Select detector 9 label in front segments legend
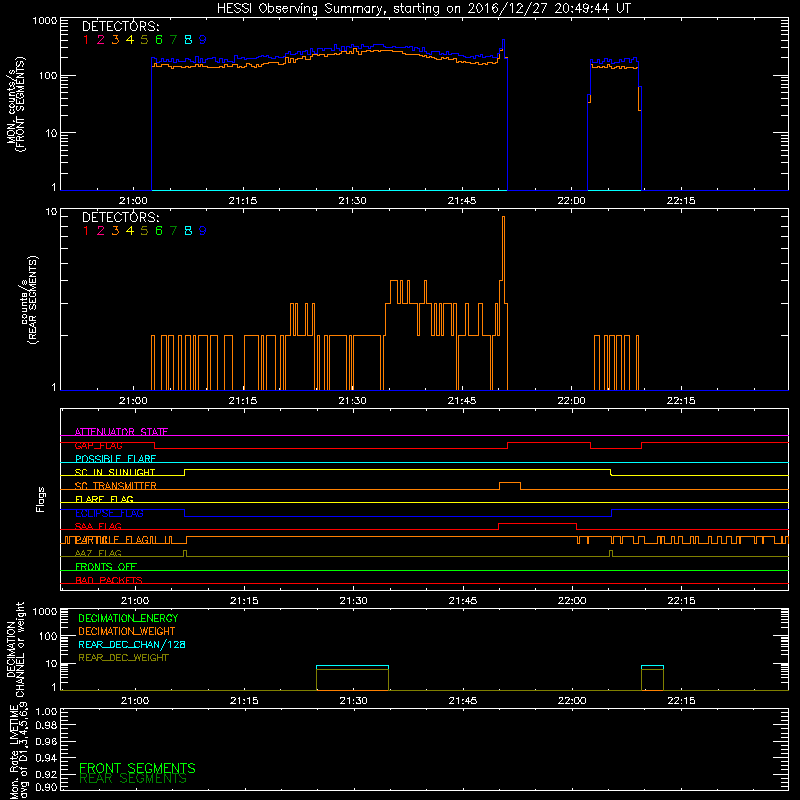The height and width of the screenshot is (800, 800). click(203, 40)
